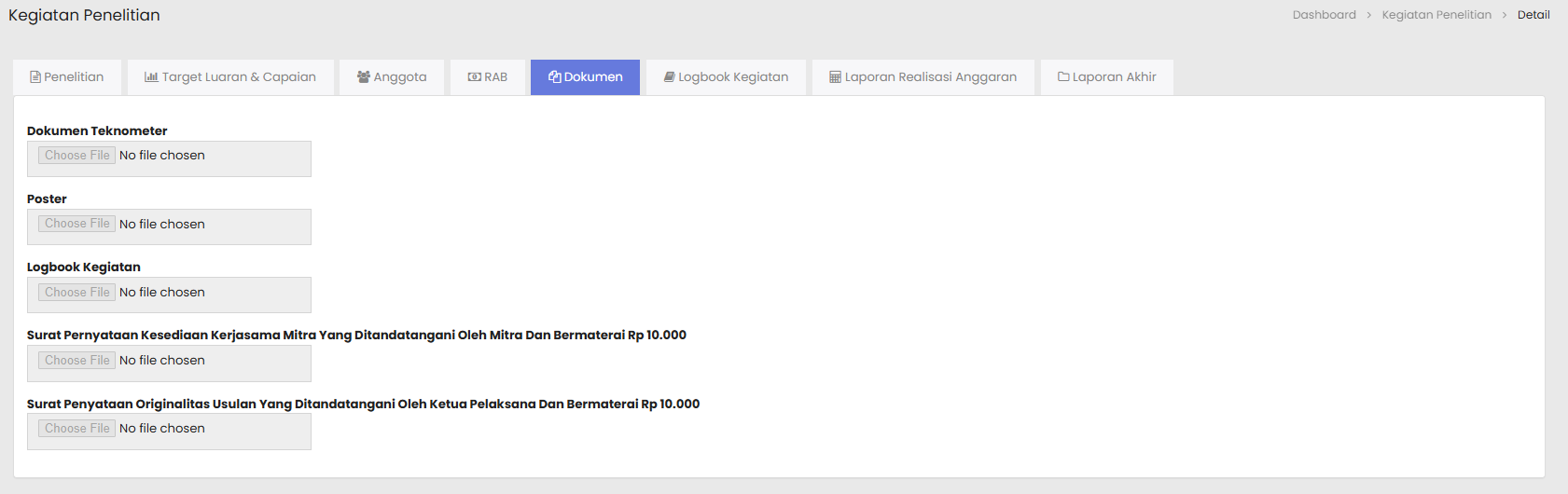Screen dimensions: 1568x494
Task: Click the copy icon on Dokumen tab
Action: pos(555,77)
